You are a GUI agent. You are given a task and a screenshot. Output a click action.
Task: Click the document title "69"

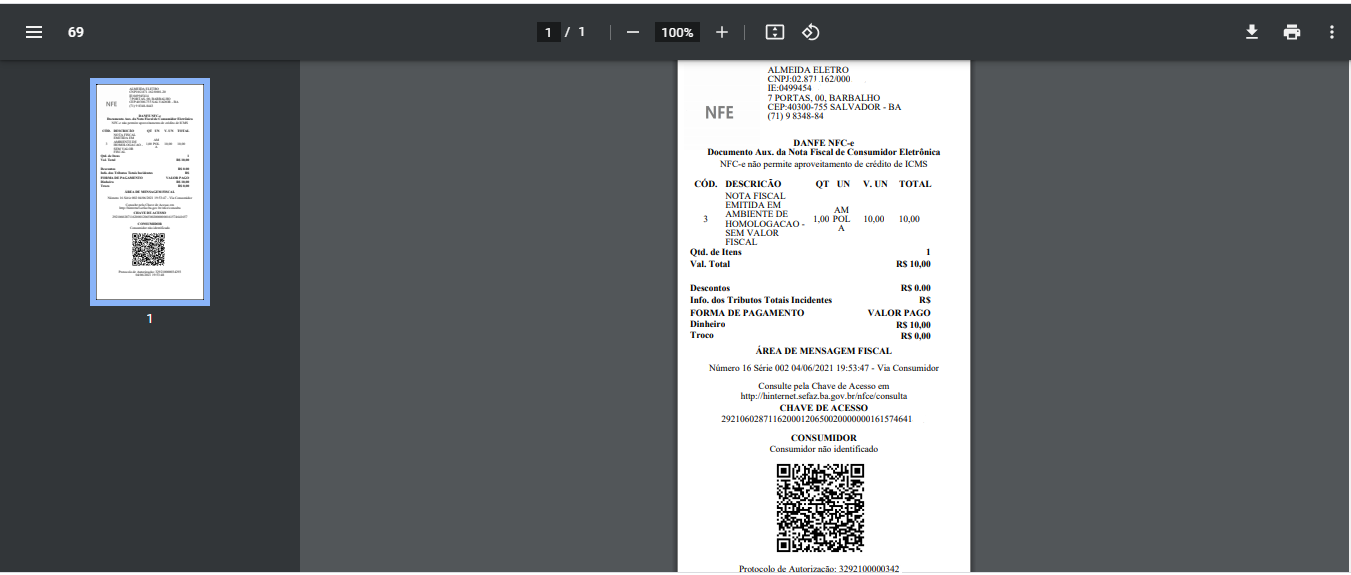point(76,32)
